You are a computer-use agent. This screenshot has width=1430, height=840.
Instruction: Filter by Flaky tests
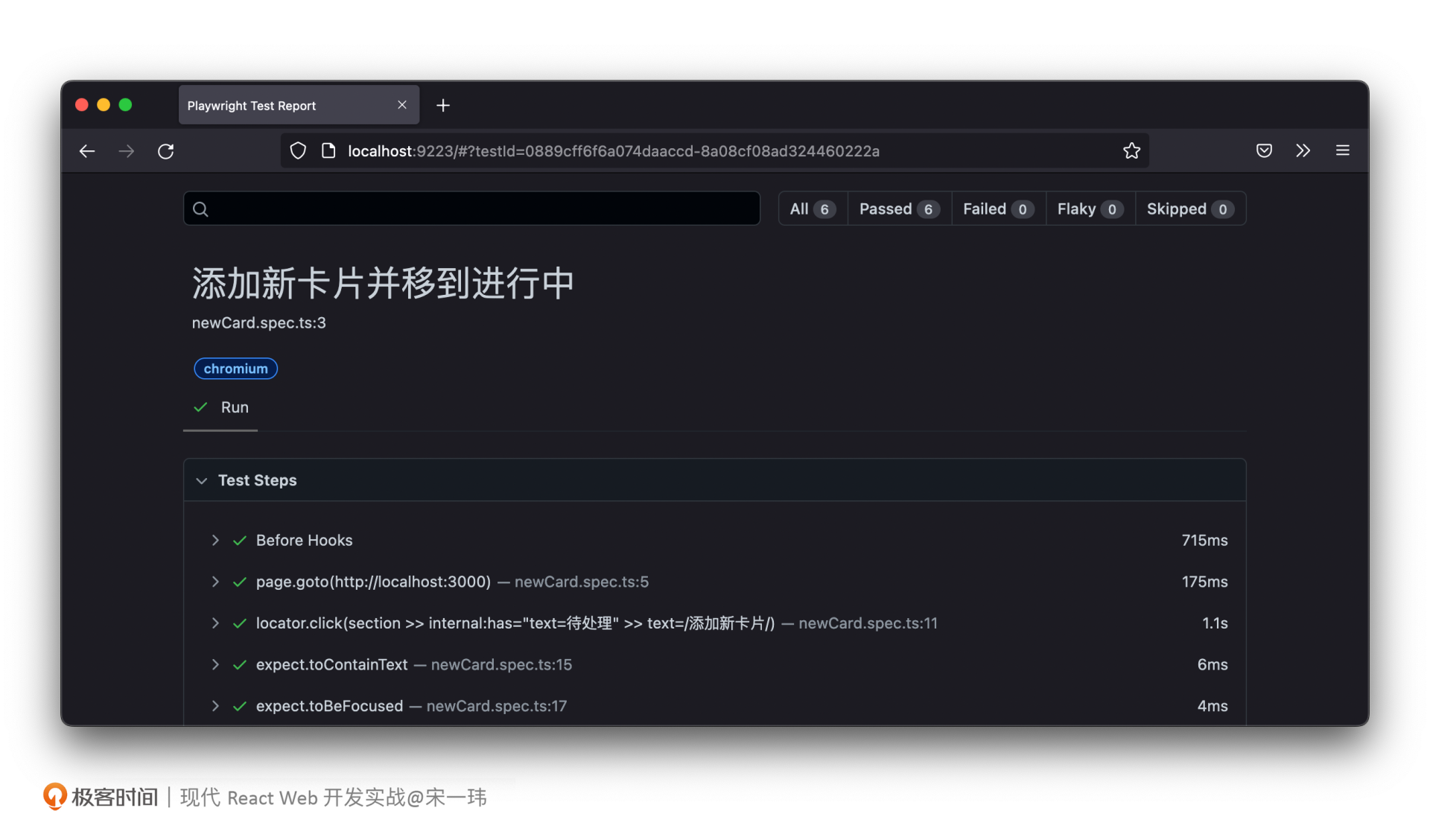pos(1090,209)
